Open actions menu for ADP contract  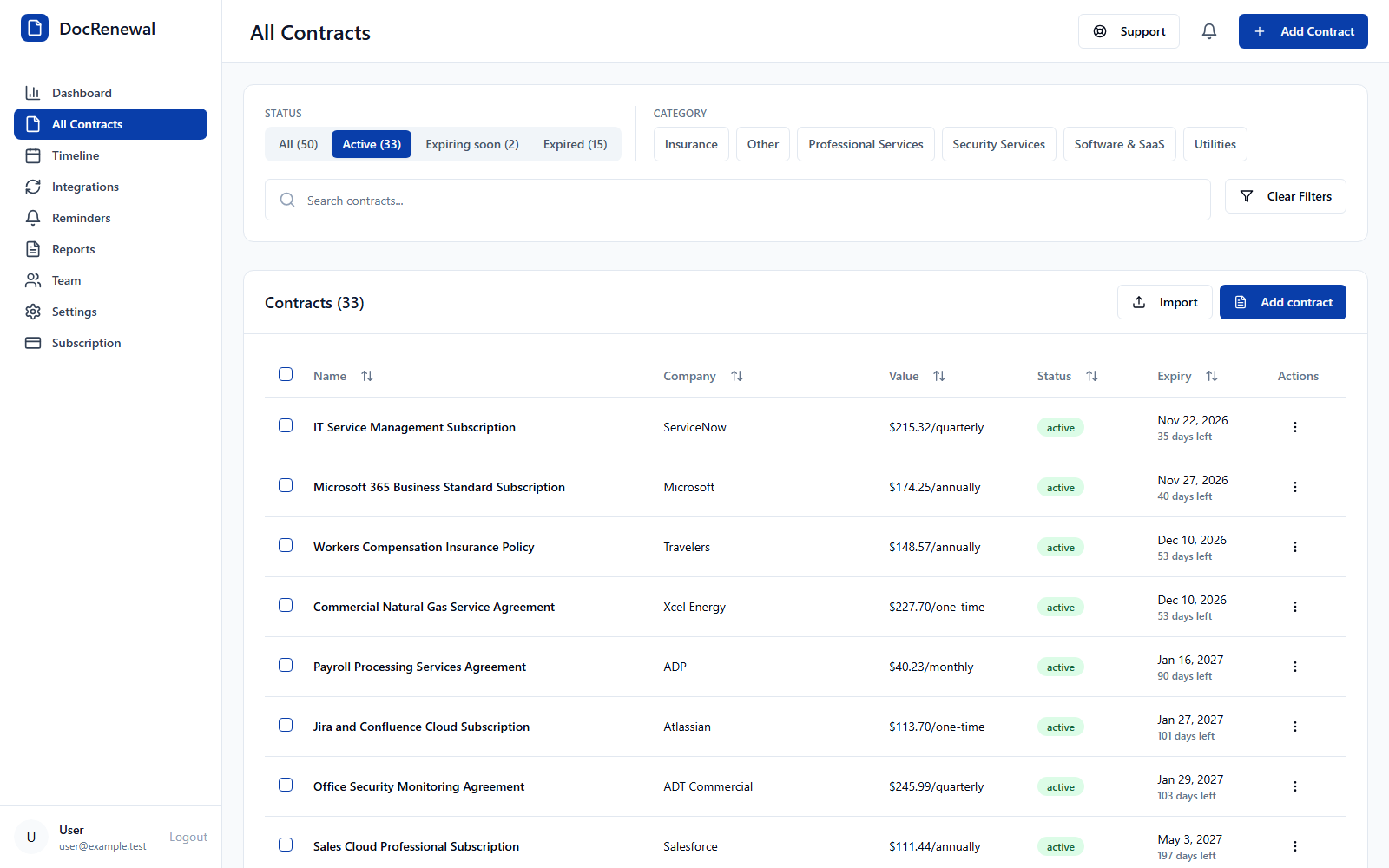(x=1295, y=667)
